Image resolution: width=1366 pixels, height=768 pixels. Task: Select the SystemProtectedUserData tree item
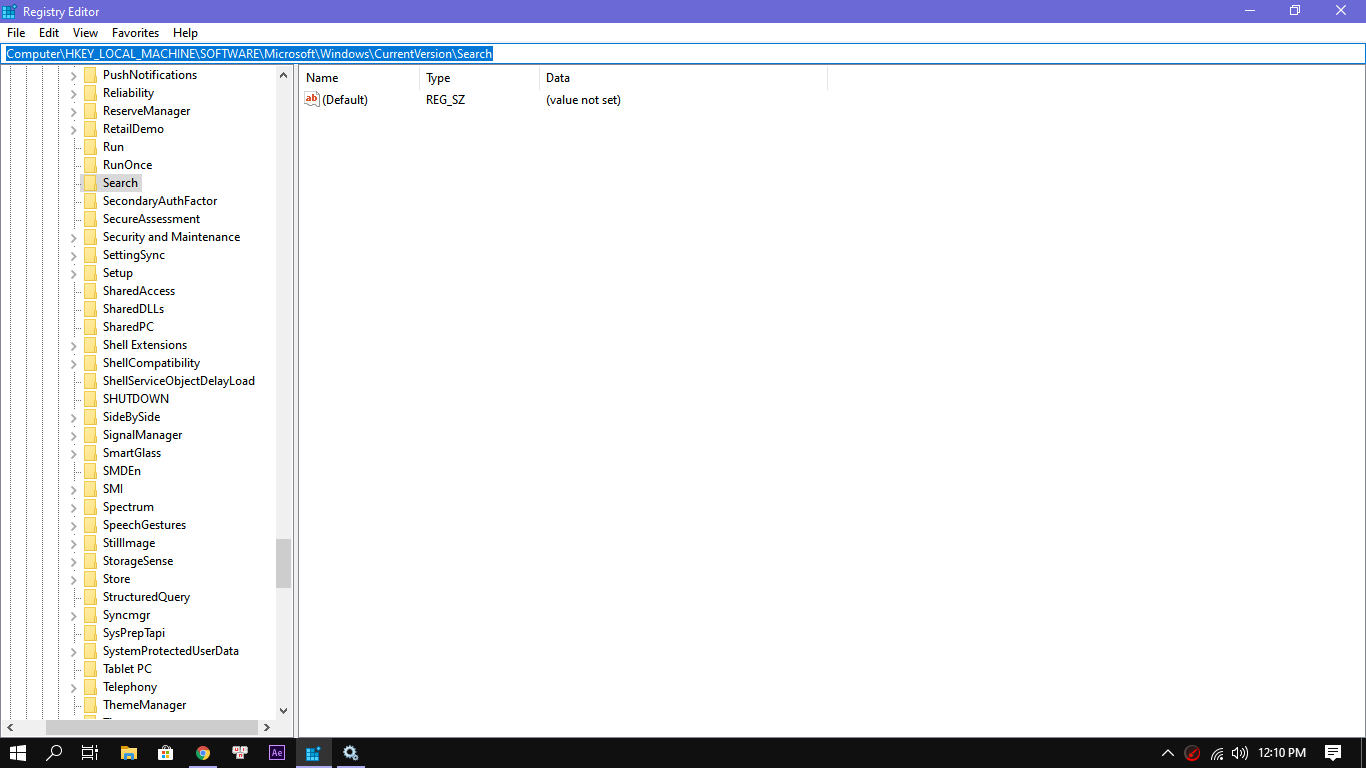(171, 651)
